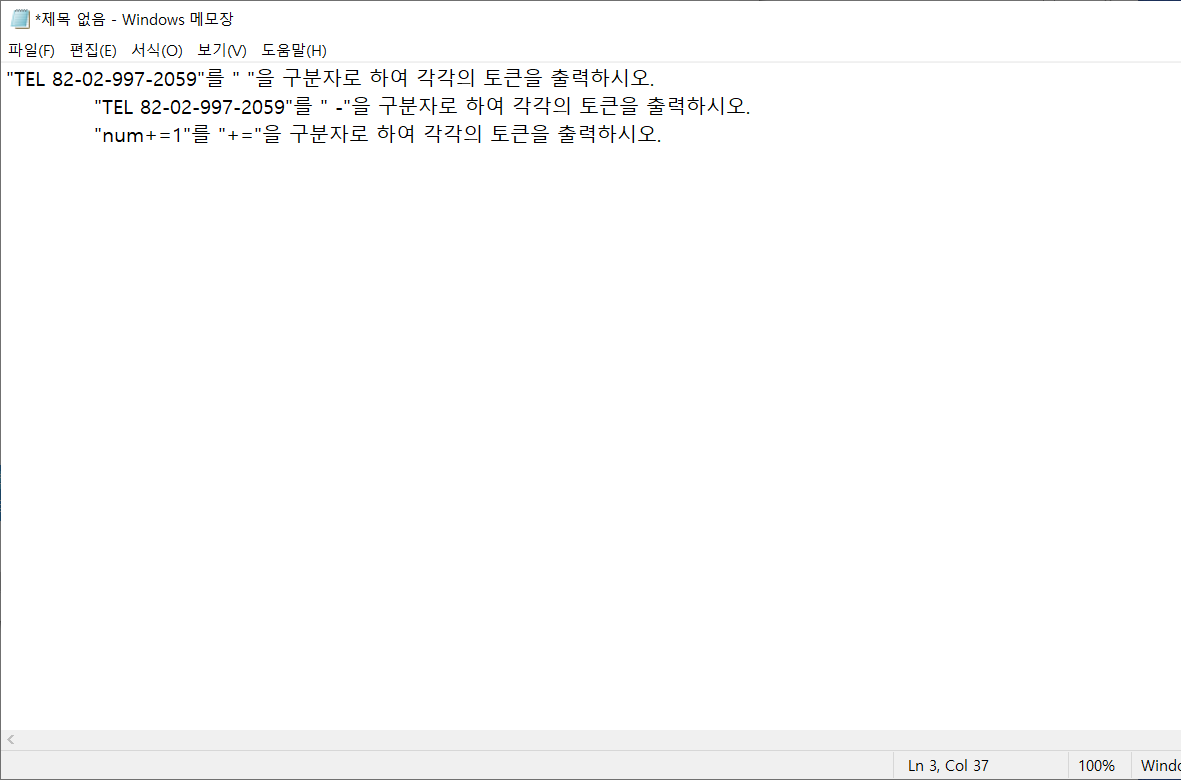Screen dimensions: 1181x780
Task: Open the 편집(E) menu
Action: pos(93,50)
